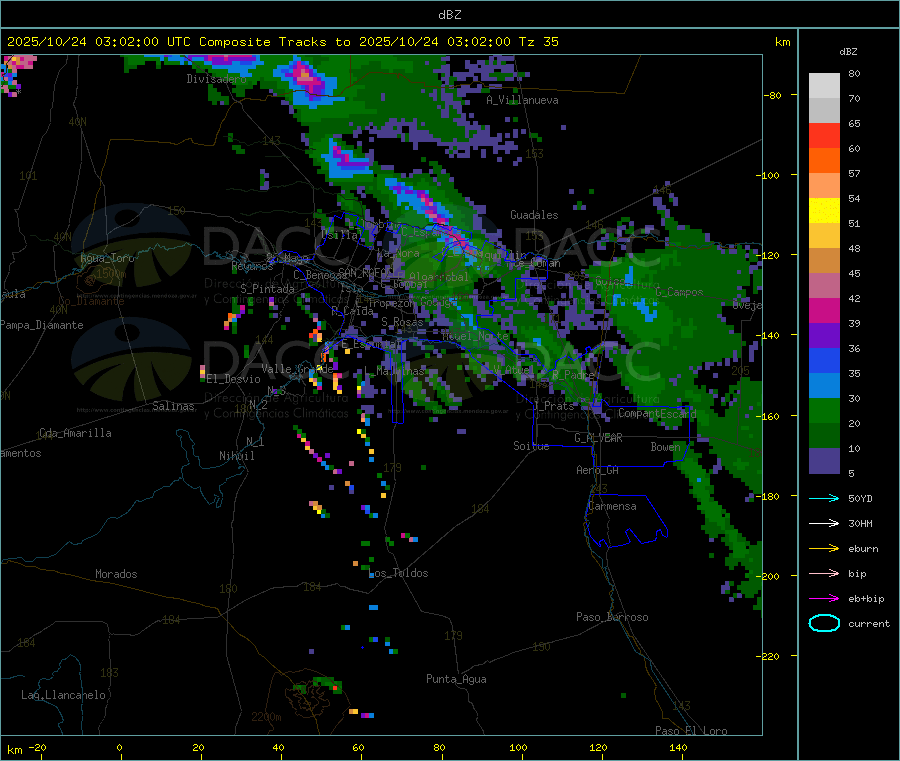The image size is (900, 761).
Task: Click the A_Villanueva map label
Action: click(x=522, y=100)
